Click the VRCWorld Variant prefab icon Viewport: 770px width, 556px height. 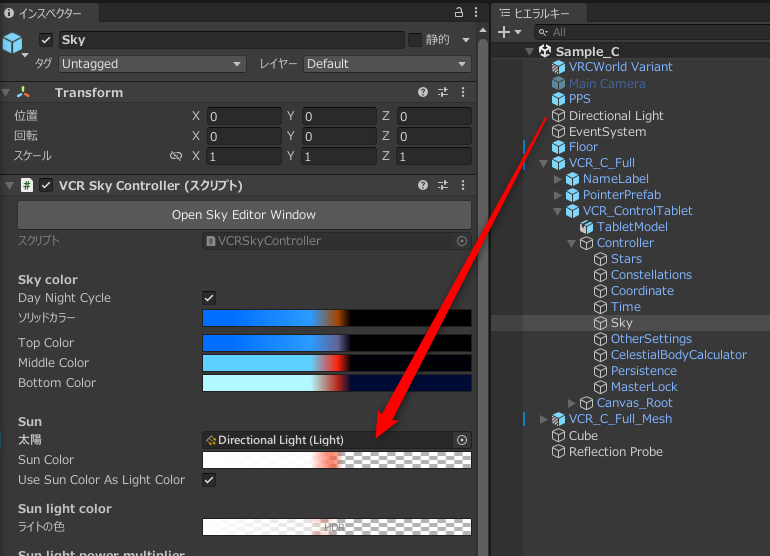coord(558,67)
